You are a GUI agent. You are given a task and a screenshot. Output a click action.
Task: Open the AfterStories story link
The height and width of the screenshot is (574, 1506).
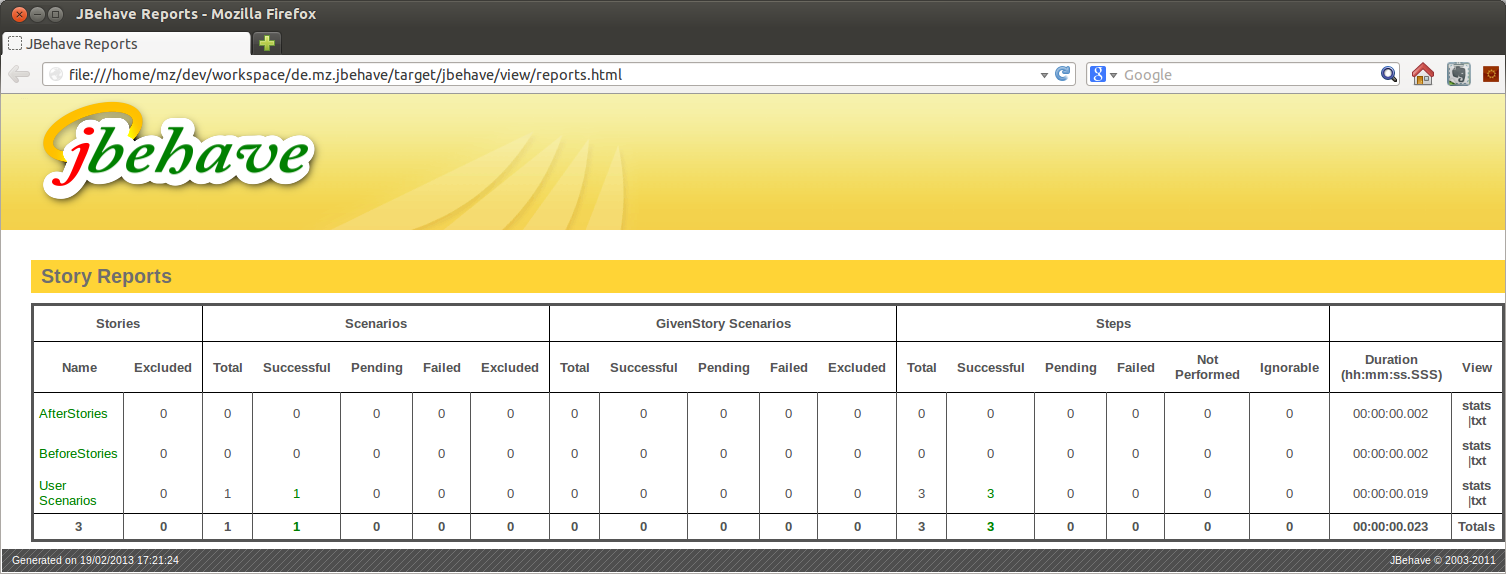(73, 413)
